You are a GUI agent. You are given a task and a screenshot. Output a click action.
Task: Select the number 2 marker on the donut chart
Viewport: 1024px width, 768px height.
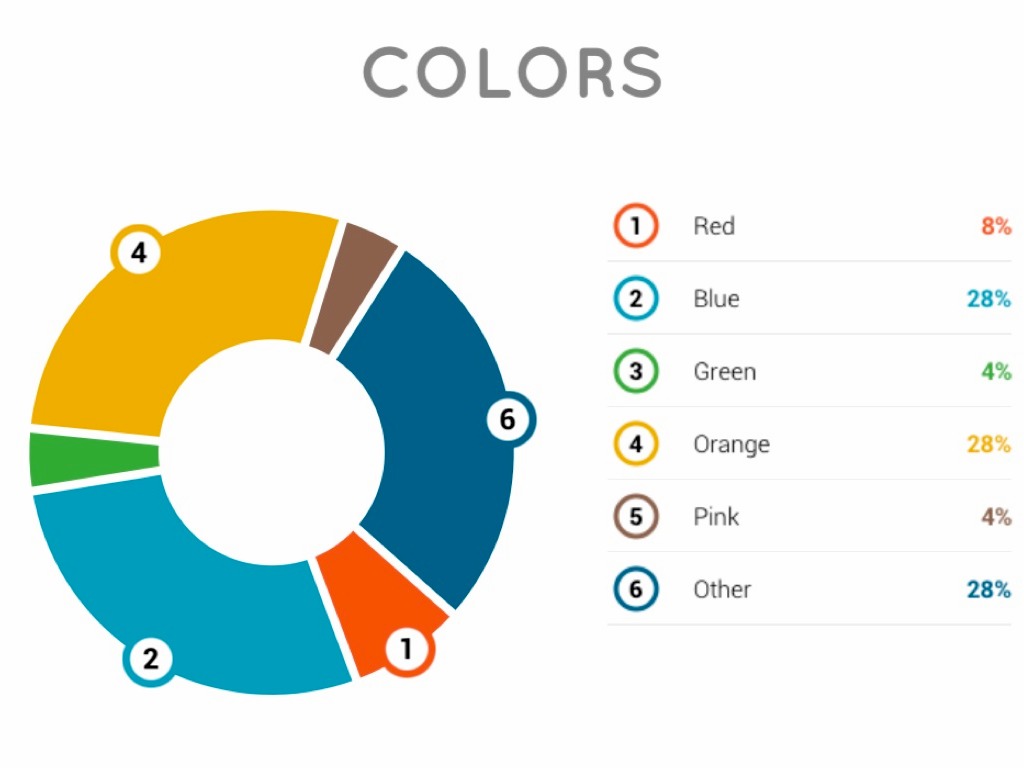tap(150, 659)
